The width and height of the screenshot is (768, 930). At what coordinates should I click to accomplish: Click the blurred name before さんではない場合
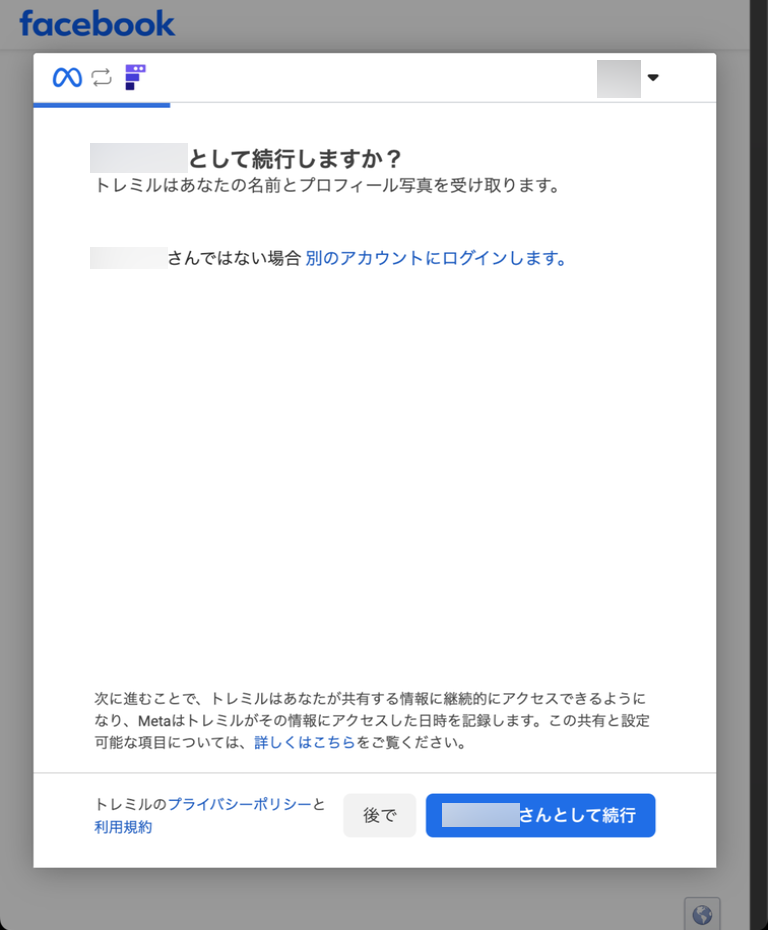click(128, 258)
